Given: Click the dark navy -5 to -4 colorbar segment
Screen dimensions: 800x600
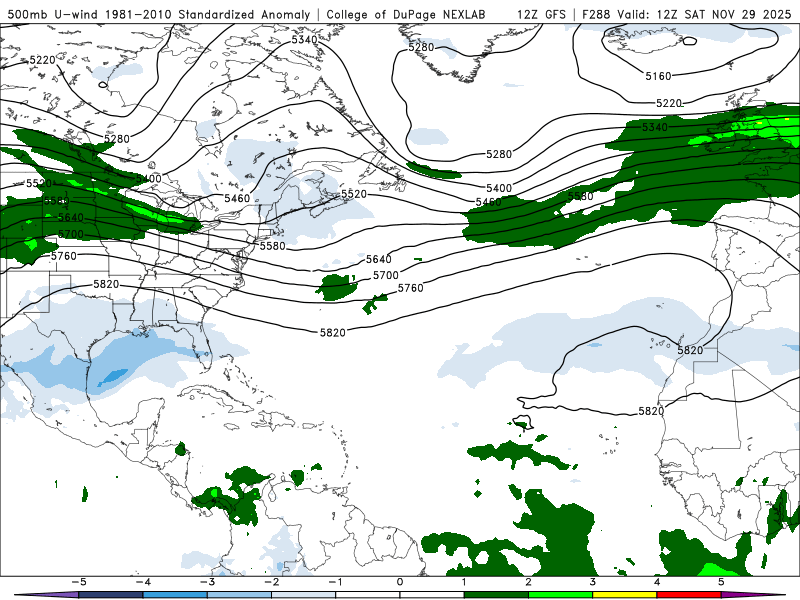Looking at the screenshot, I should point(111,595).
